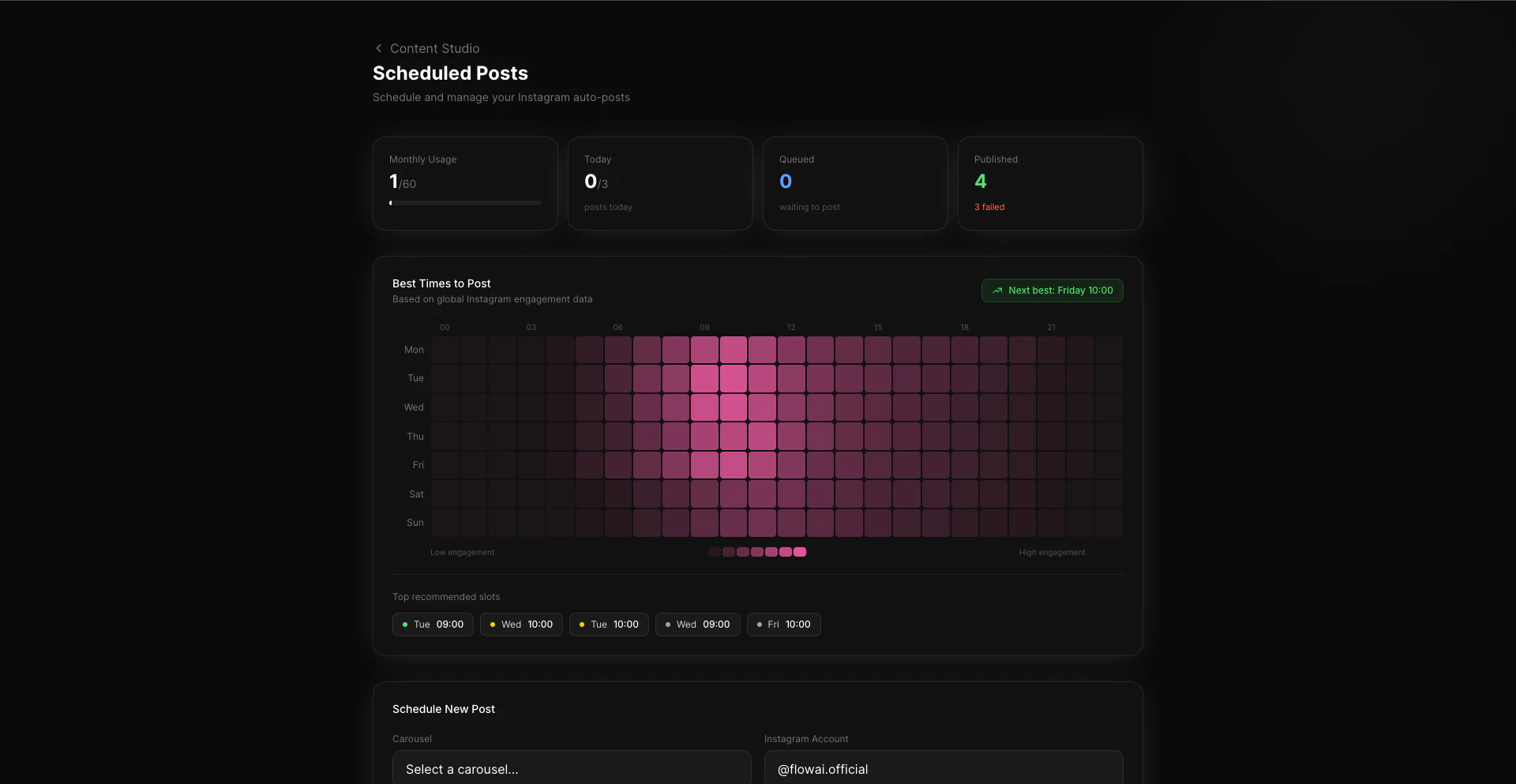Viewport: 1516px width, 784px height.
Task: Select the Wed 10:00 recommended slot
Action: coord(521,625)
